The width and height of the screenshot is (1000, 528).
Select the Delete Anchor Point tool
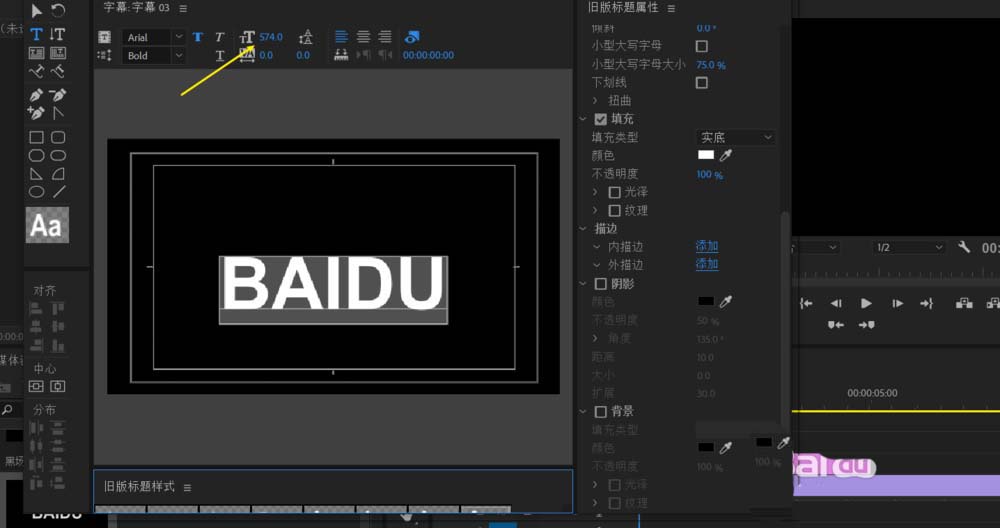click(x=58, y=96)
